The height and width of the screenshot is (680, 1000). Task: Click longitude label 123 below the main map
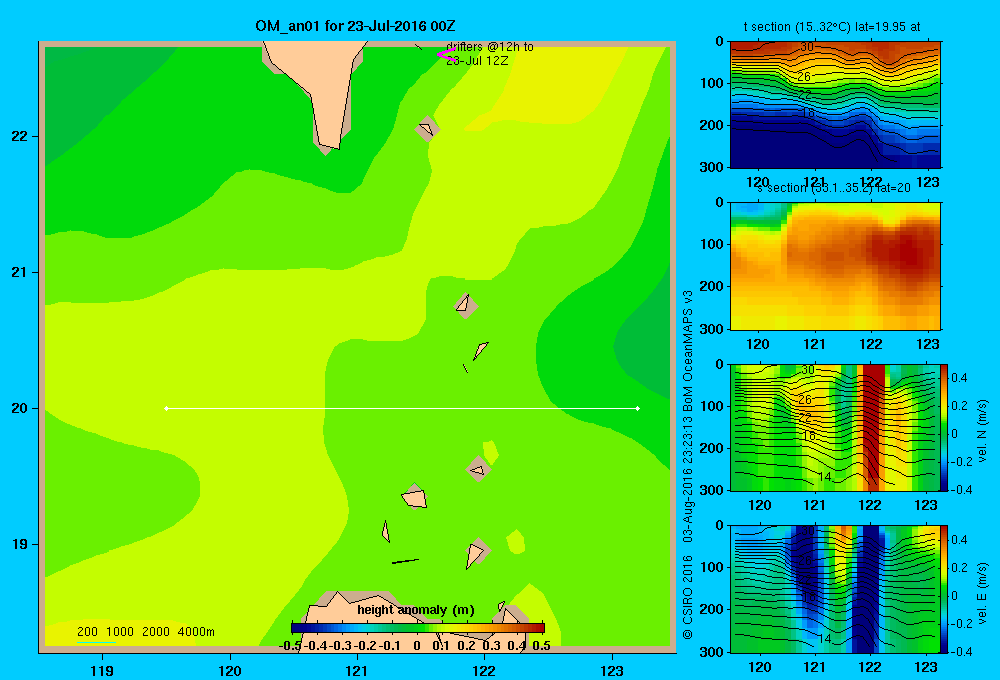click(612, 671)
